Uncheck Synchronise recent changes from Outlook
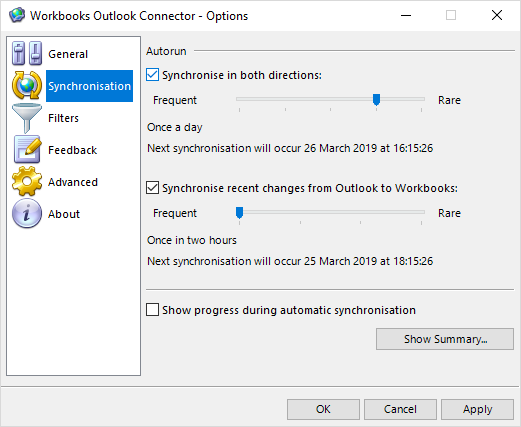 point(152,188)
